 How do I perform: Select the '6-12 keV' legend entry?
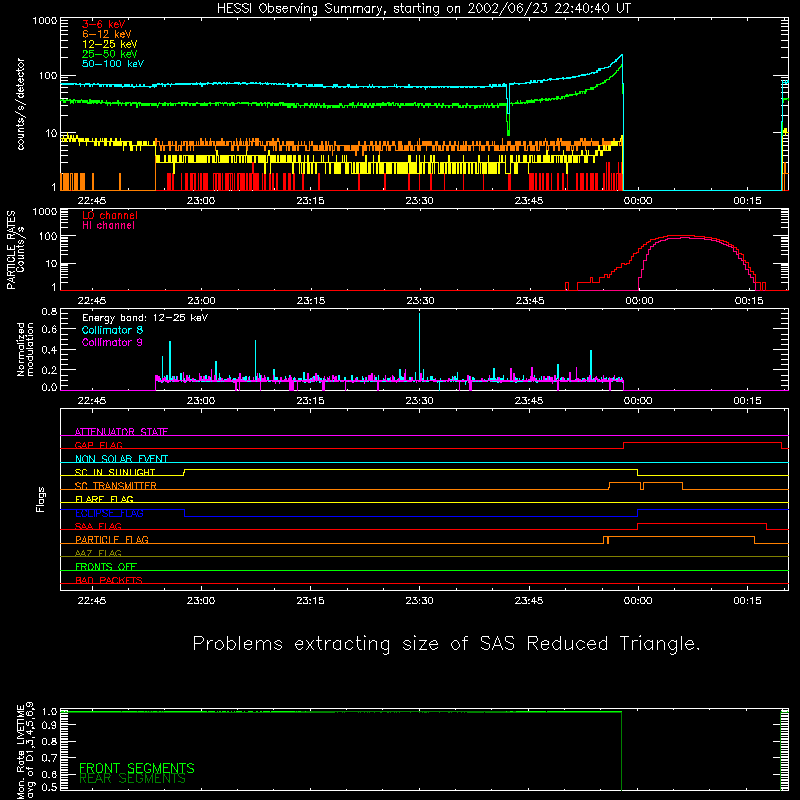[x=107, y=34]
